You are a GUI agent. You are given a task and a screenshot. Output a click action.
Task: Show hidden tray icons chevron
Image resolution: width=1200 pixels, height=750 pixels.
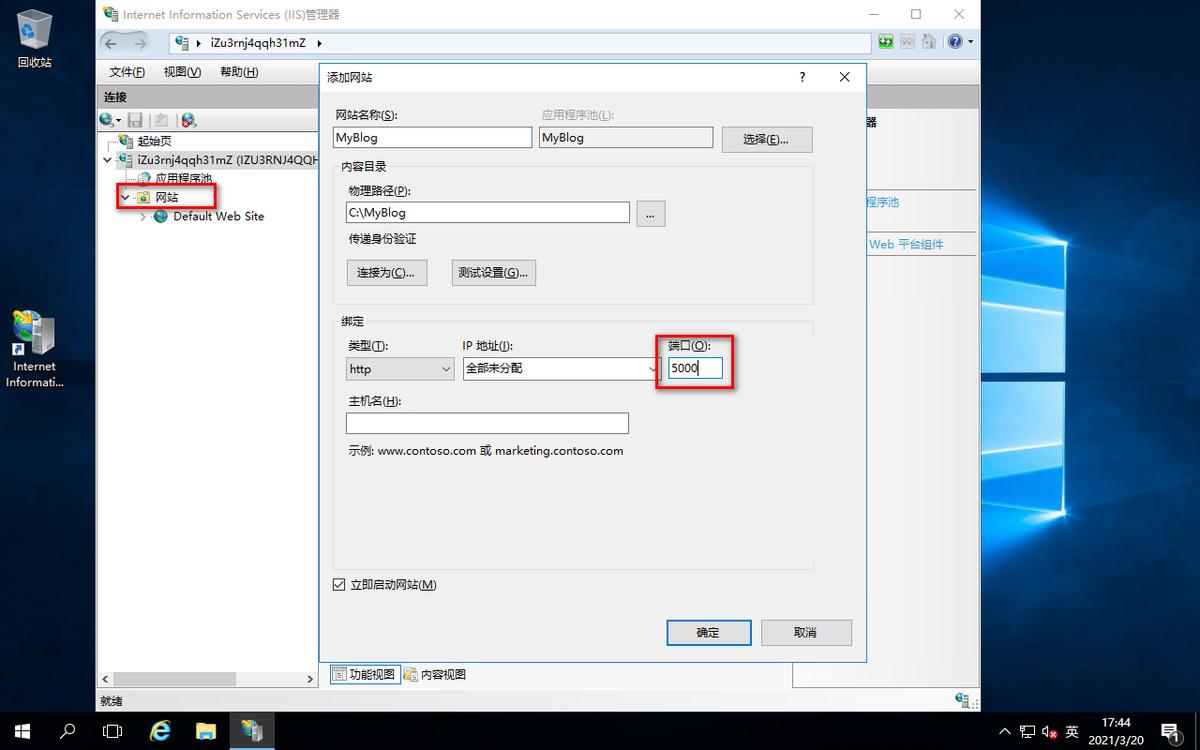click(x=1005, y=731)
